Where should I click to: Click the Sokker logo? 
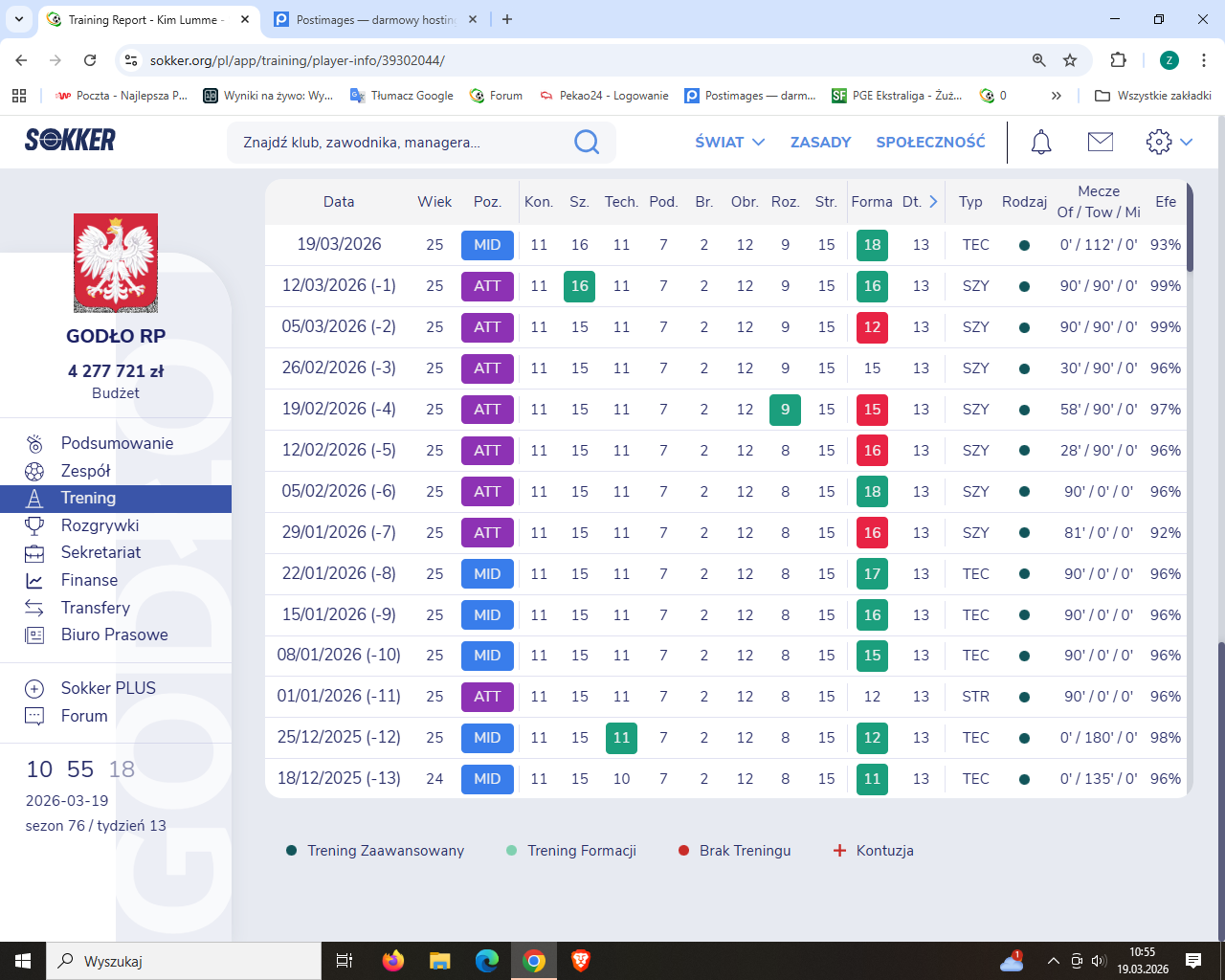pos(70,141)
